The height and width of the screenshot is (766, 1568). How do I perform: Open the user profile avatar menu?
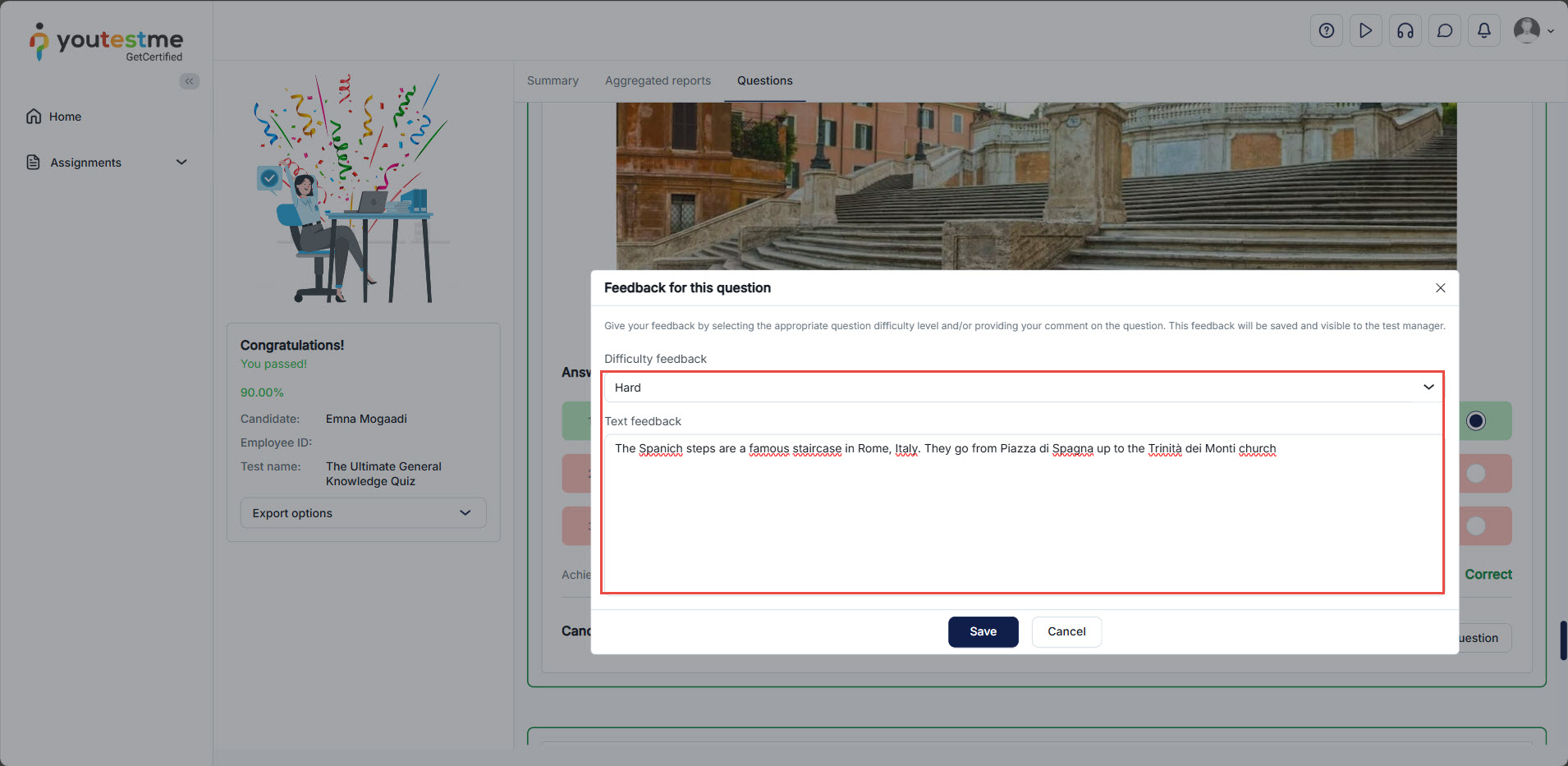[1532, 31]
